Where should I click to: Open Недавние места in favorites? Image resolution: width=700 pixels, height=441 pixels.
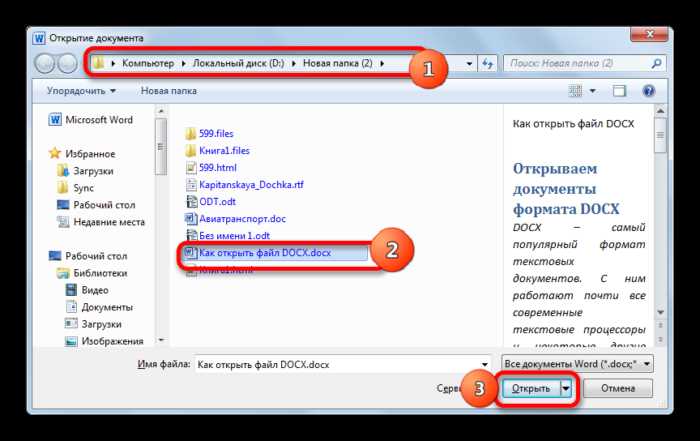[101, 222]
